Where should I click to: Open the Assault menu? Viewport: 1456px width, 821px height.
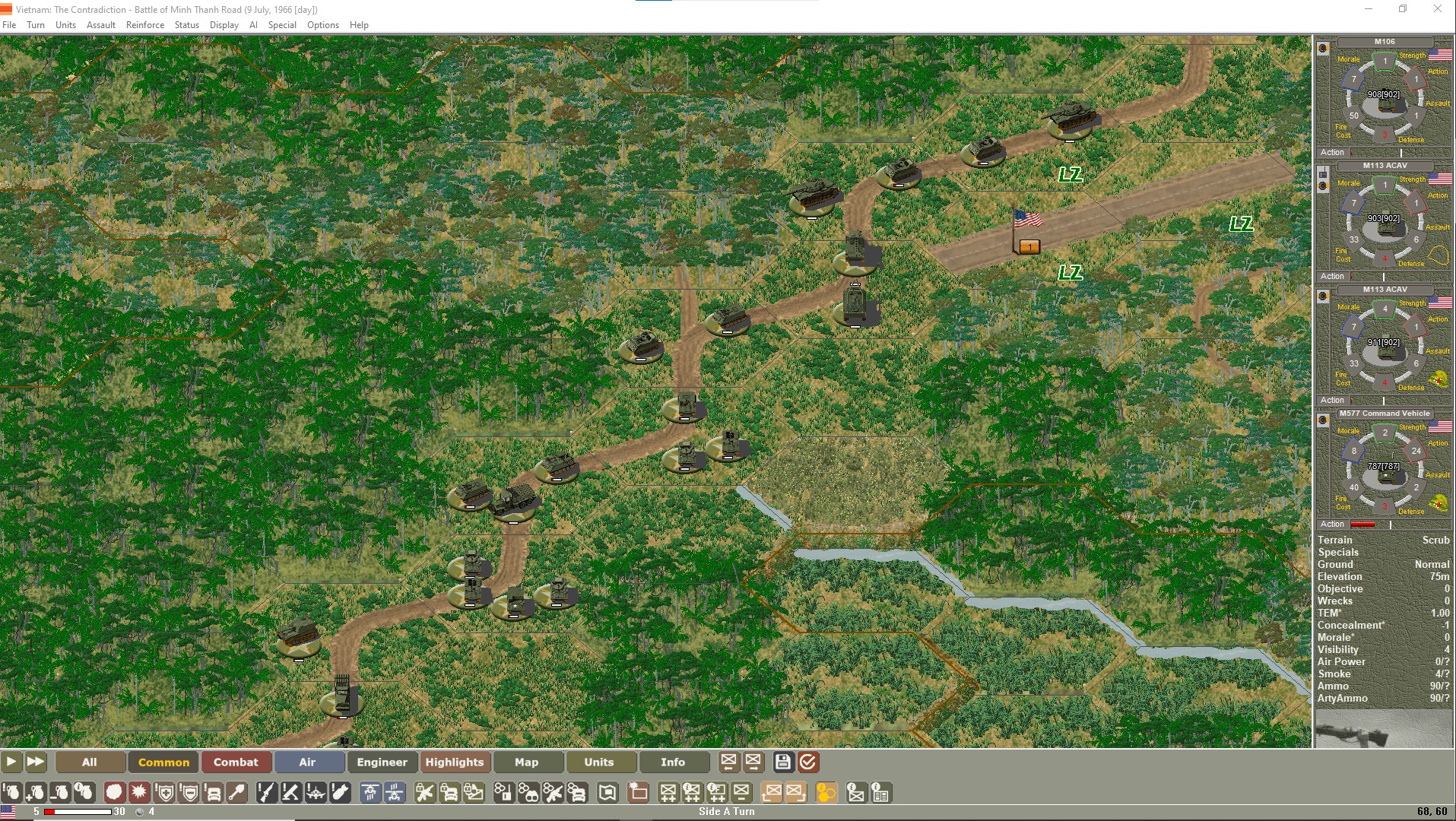pos(101,25)
